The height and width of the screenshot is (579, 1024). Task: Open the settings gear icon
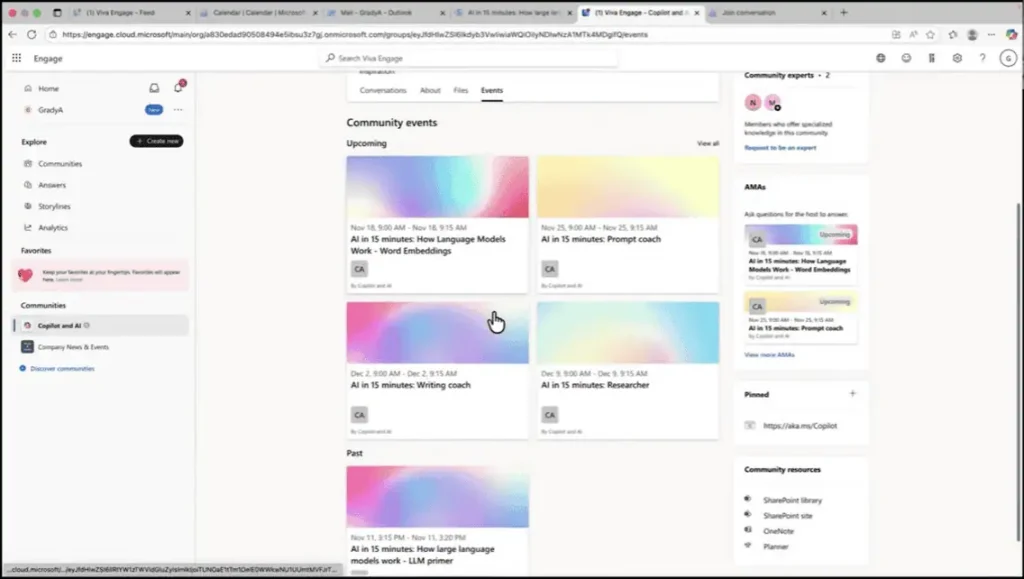957,58
